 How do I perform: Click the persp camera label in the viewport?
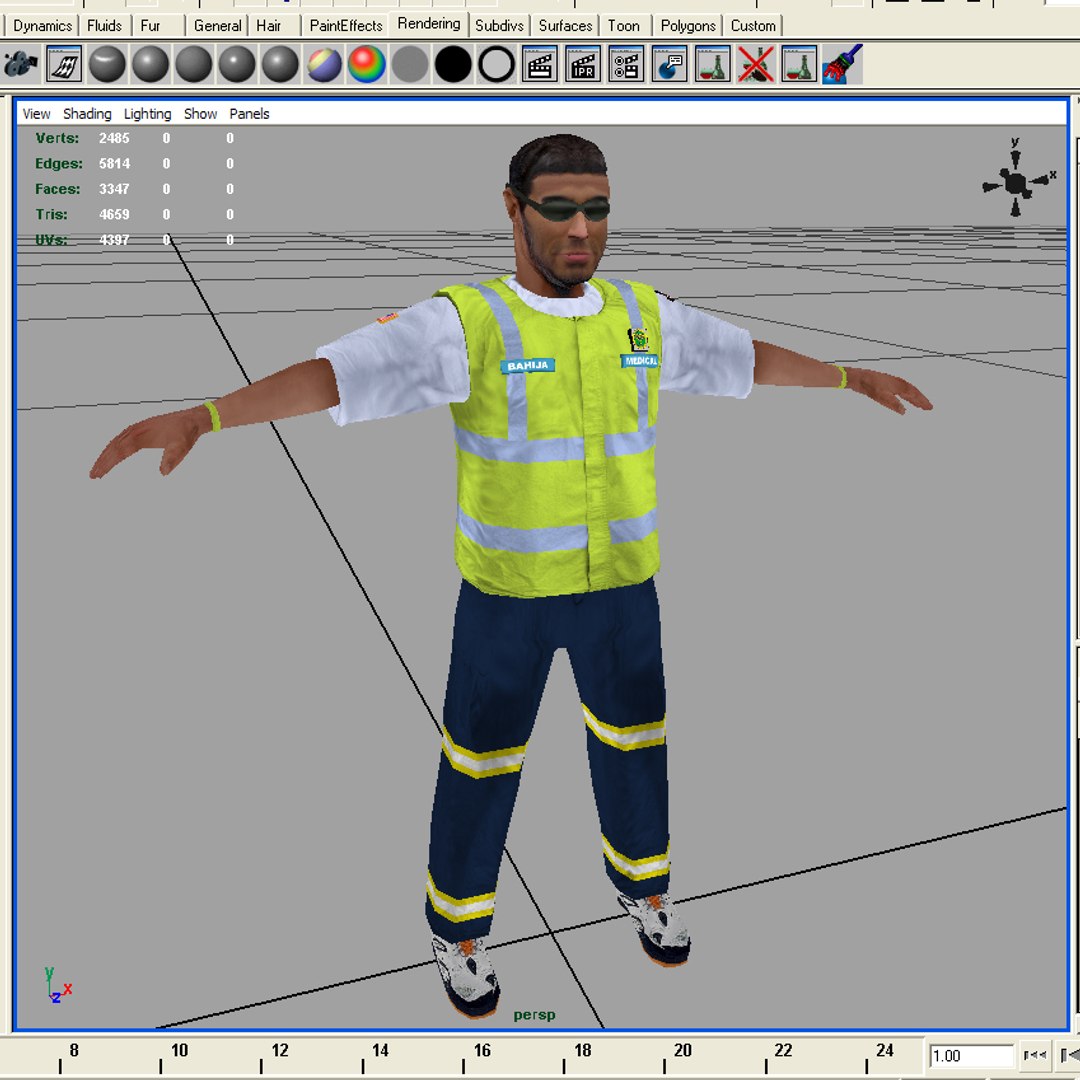click(534, 1015)
